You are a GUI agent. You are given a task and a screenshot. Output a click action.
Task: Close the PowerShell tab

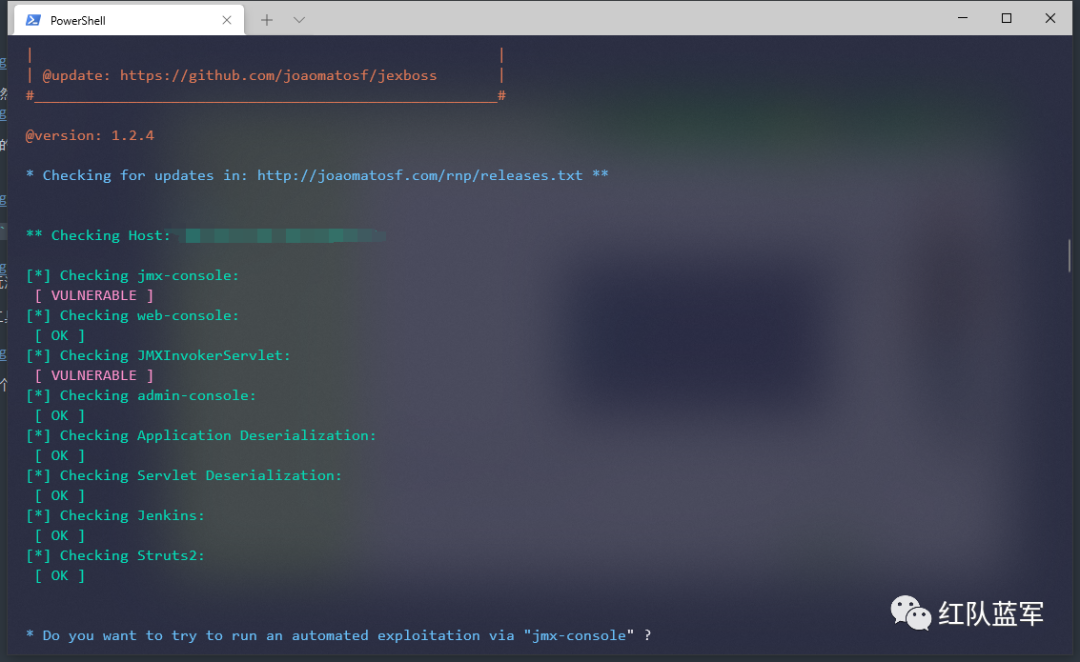tap(227, 20)
